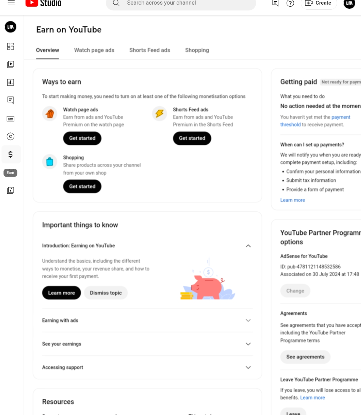The image size is (361, 415).
Task: Click the Dismiss topic button
Action: 106,293
